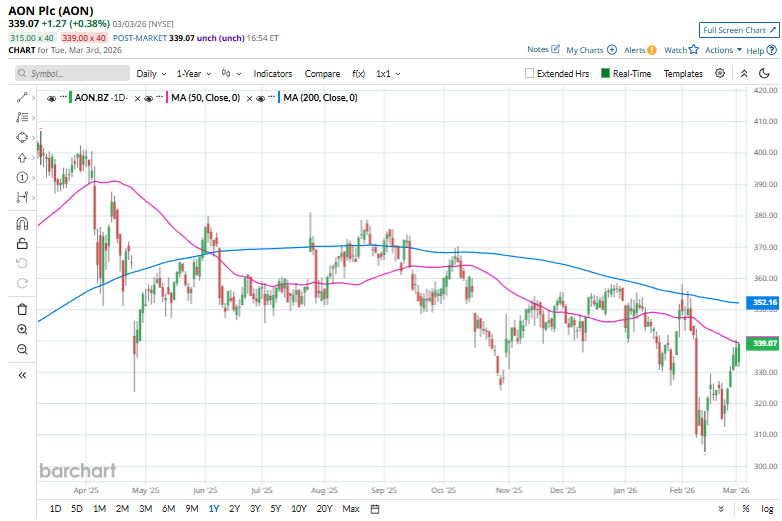Image resolution: width=782 pixels, height=521 pixels.
Task: Click the undo arrow icon
Action: [22, 263]
